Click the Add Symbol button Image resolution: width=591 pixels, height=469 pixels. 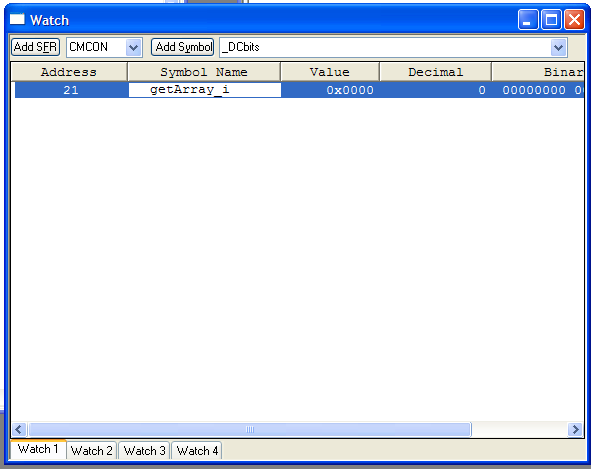coord(183,47)
